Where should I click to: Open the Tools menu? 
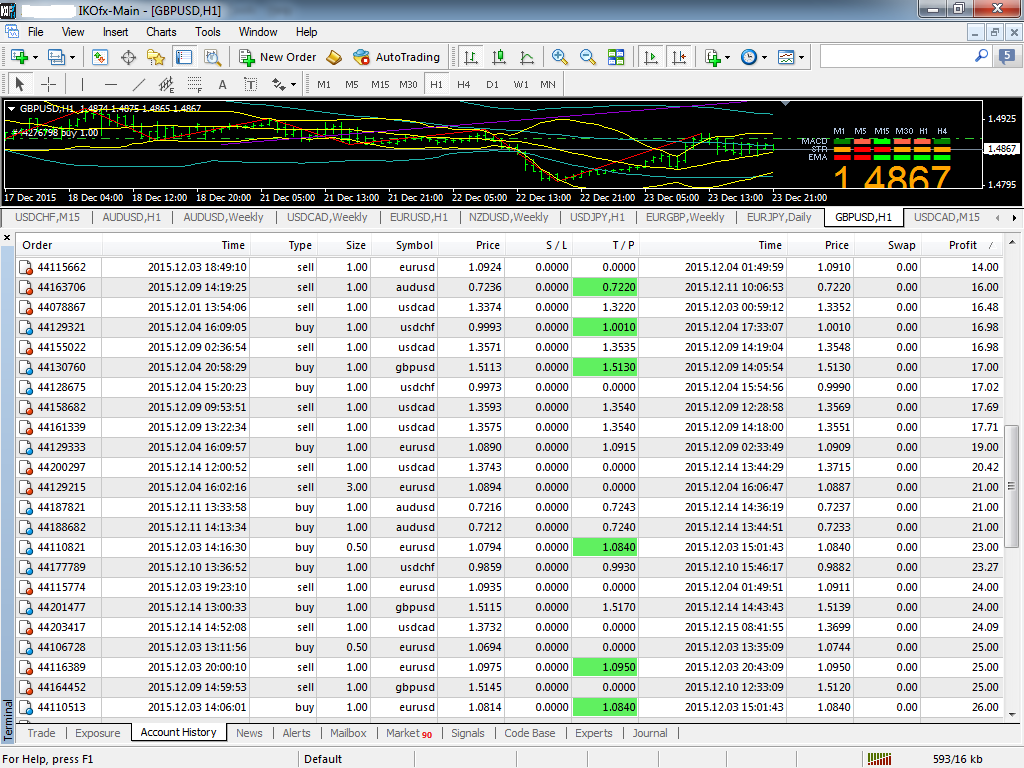208,32
